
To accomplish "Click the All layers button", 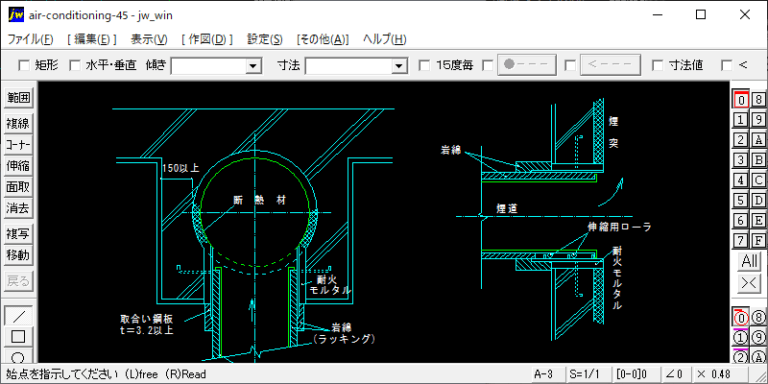I will pyautogui.click(x=749, y=261).
